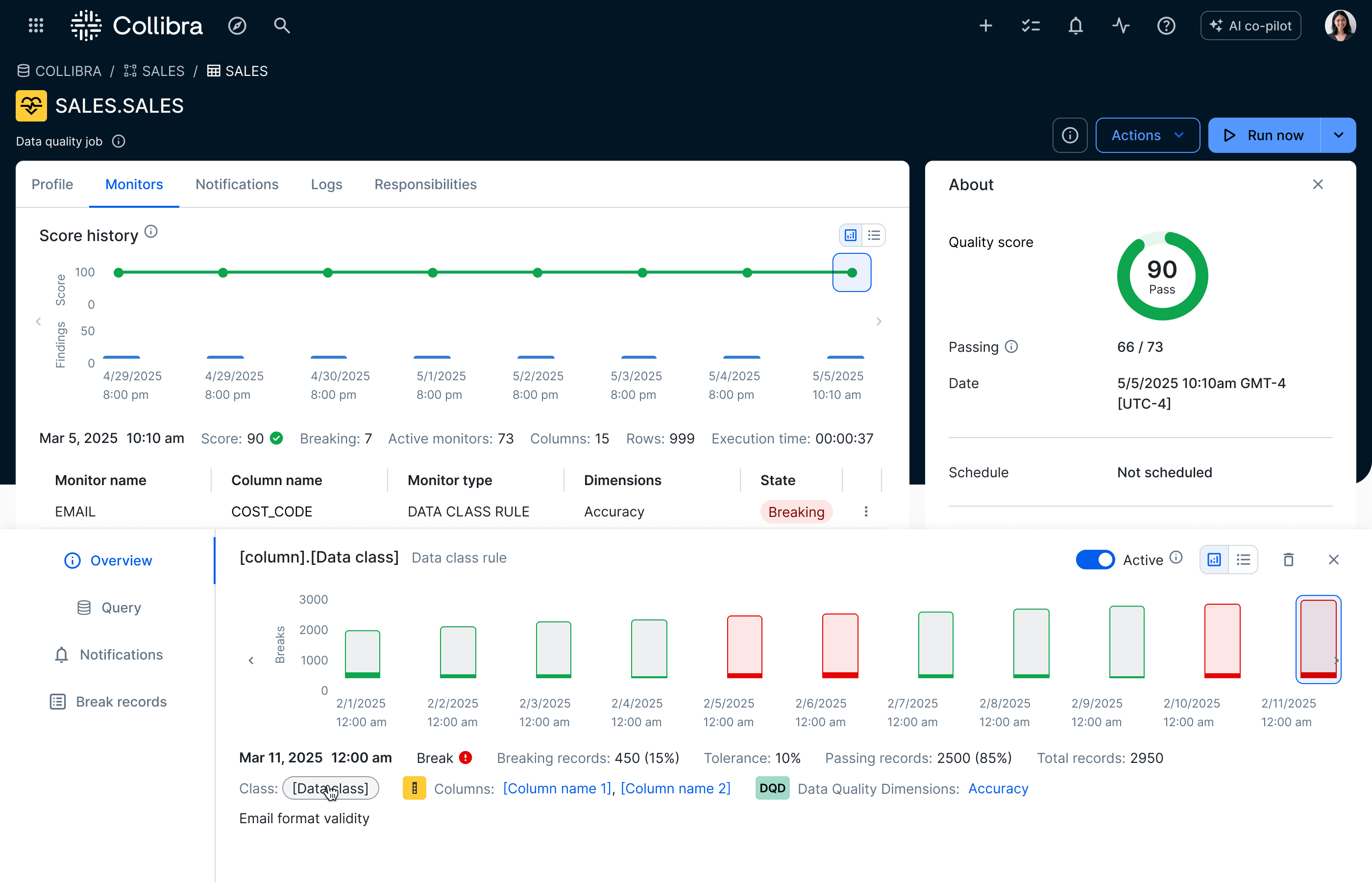Click the Breaking state badge
The width and height of the screenshot is (1372, 882).
(796, 512)
